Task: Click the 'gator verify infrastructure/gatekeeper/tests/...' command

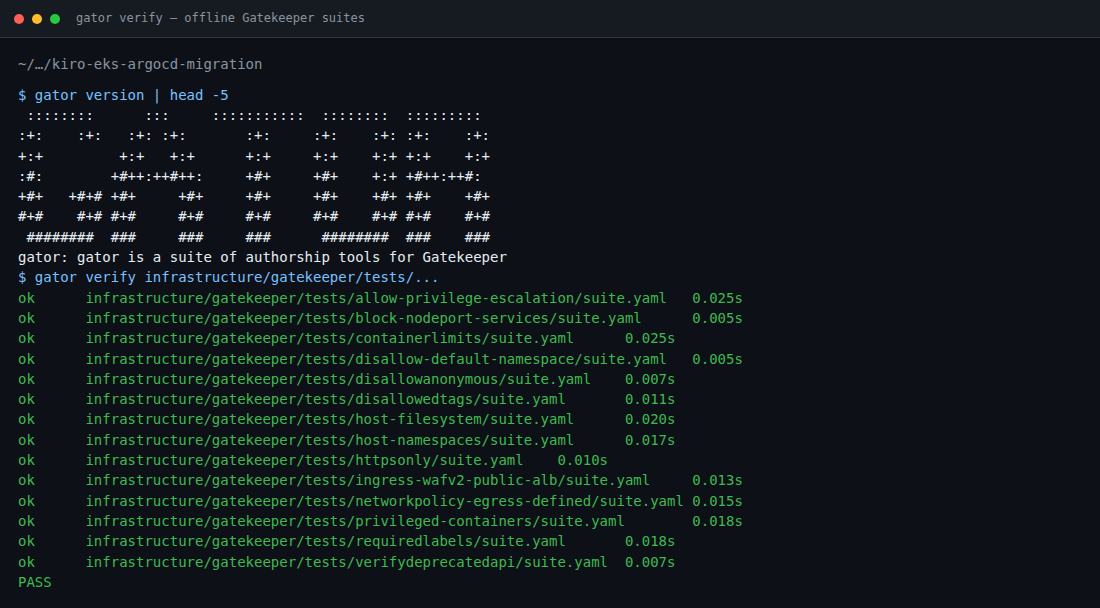Action: click(229, 278)
